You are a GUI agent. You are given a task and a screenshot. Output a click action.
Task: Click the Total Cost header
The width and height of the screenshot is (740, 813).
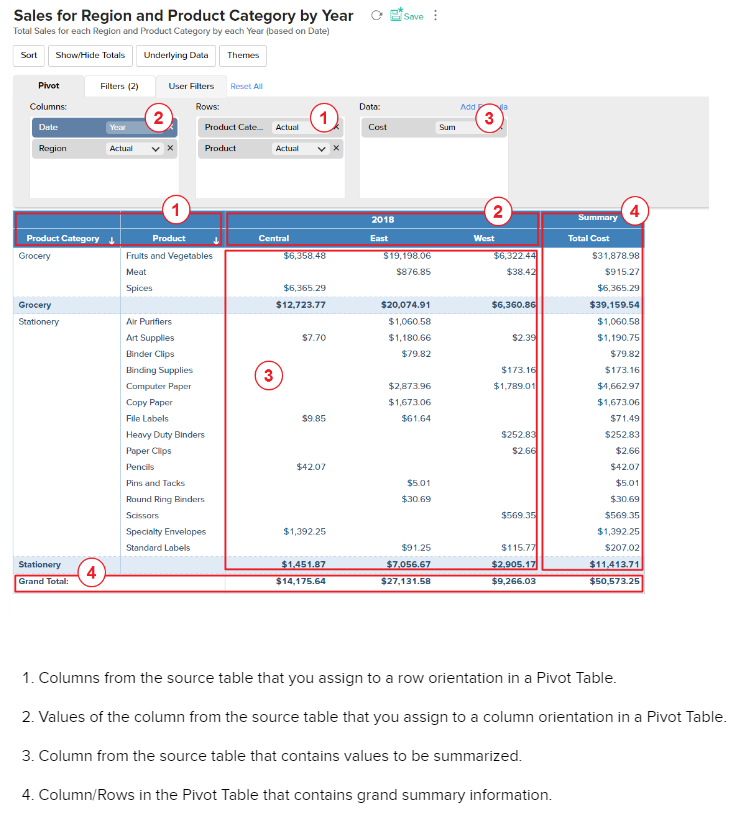[589, 239]
